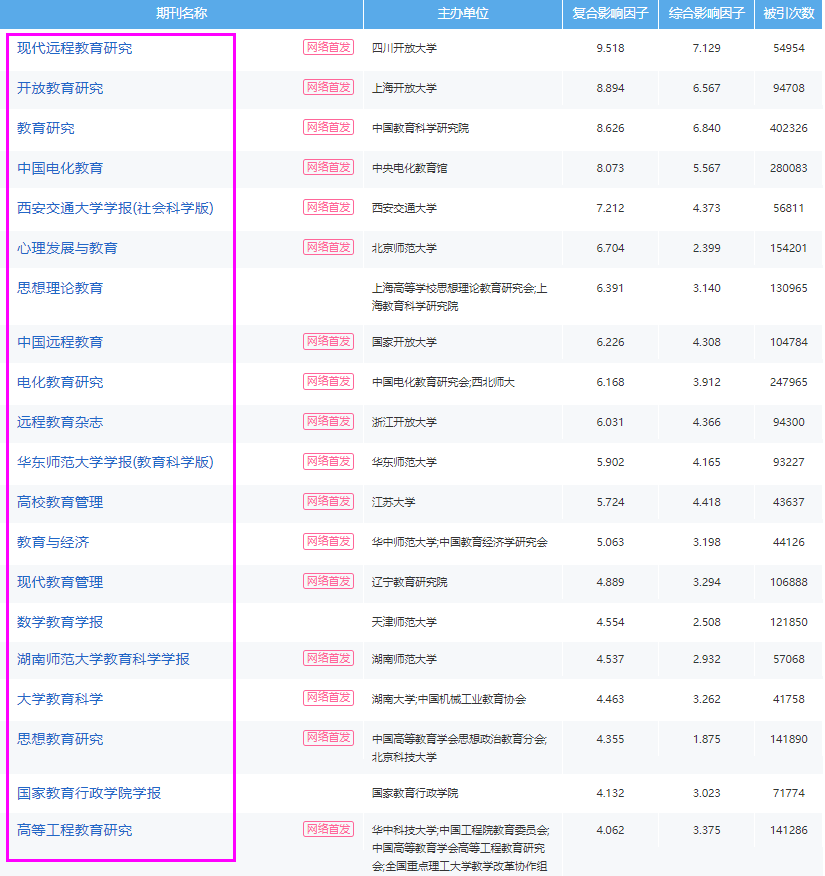
Task: Open journal link 思想教育研究
Action: click(60, 739)
